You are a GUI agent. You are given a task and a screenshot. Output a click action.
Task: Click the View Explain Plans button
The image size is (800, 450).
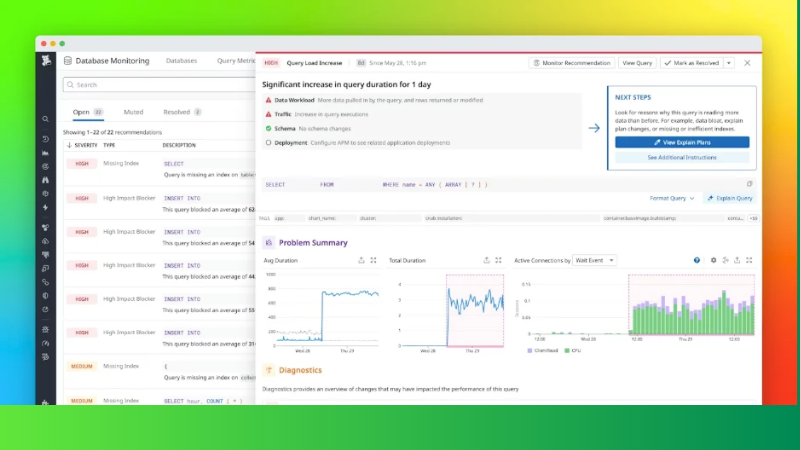(x=681, y=143)
